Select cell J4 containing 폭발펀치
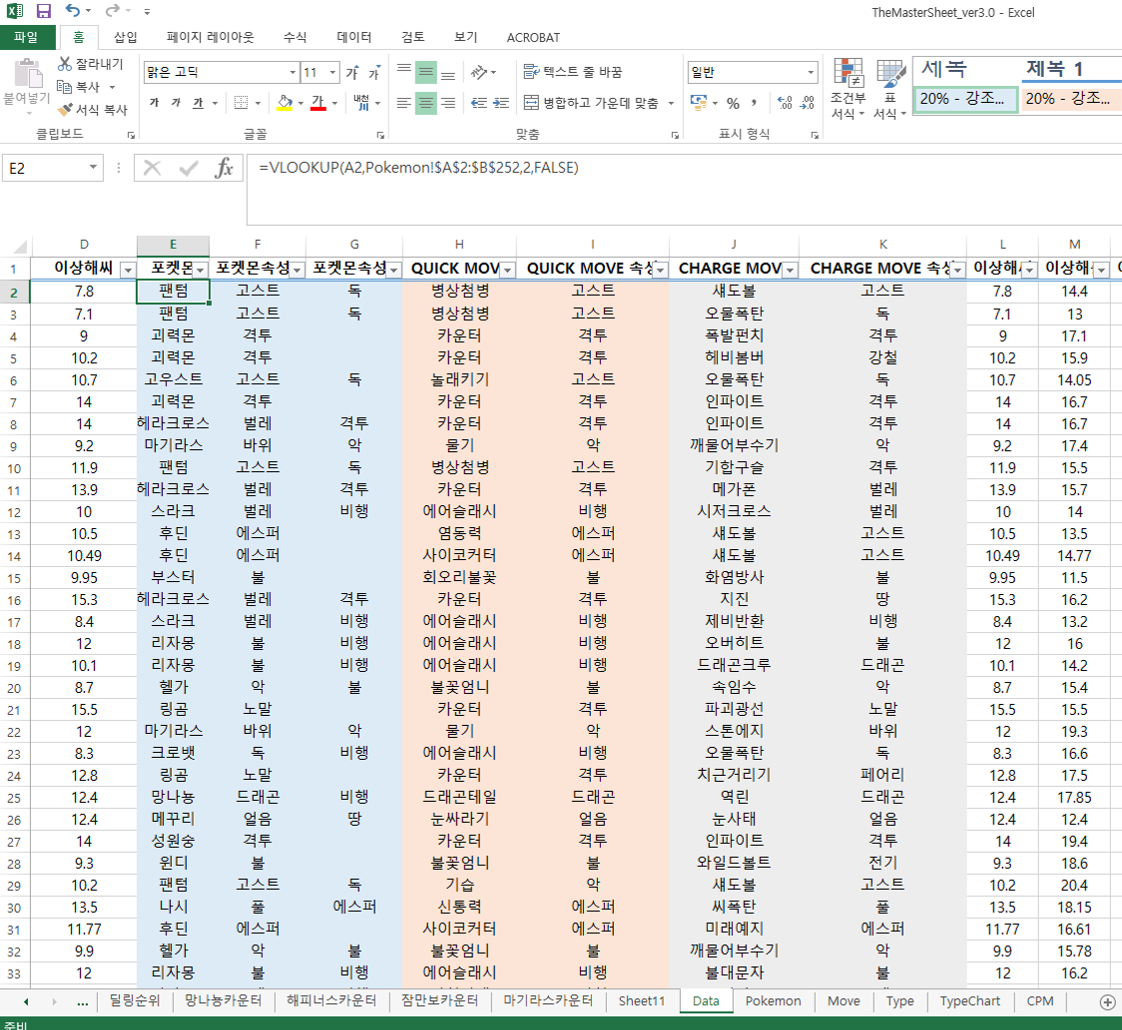This screenshot has height=1030, width=1122. (734, 336)
